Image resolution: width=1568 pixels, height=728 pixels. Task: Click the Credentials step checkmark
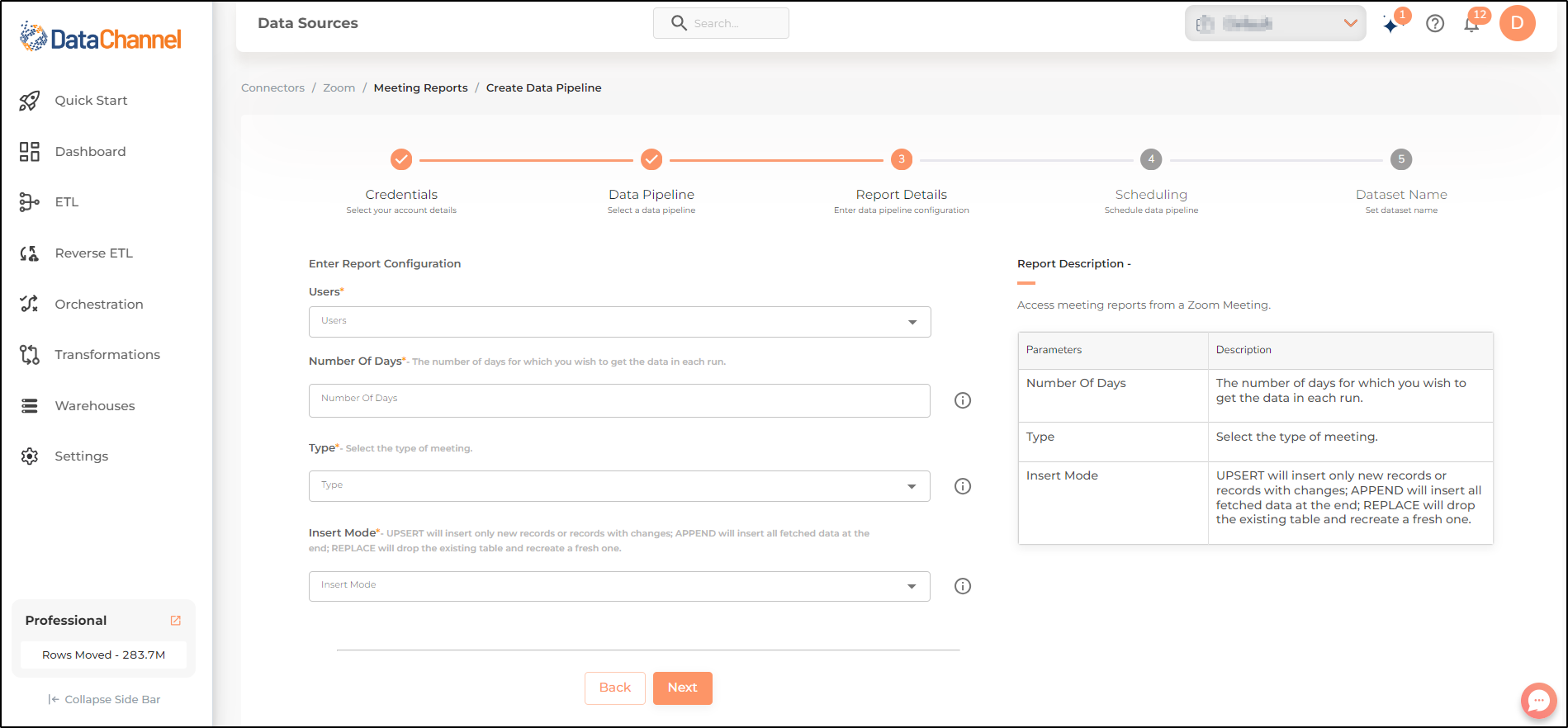click(x=401, y=159)
